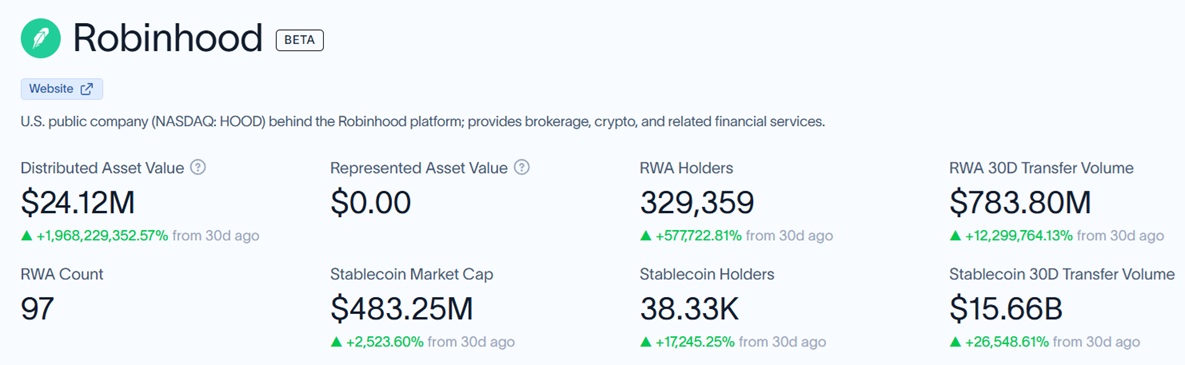Click the Robinhood page title heading
The width and height of the screenshot is (1185, 365).
click(168, 39)
